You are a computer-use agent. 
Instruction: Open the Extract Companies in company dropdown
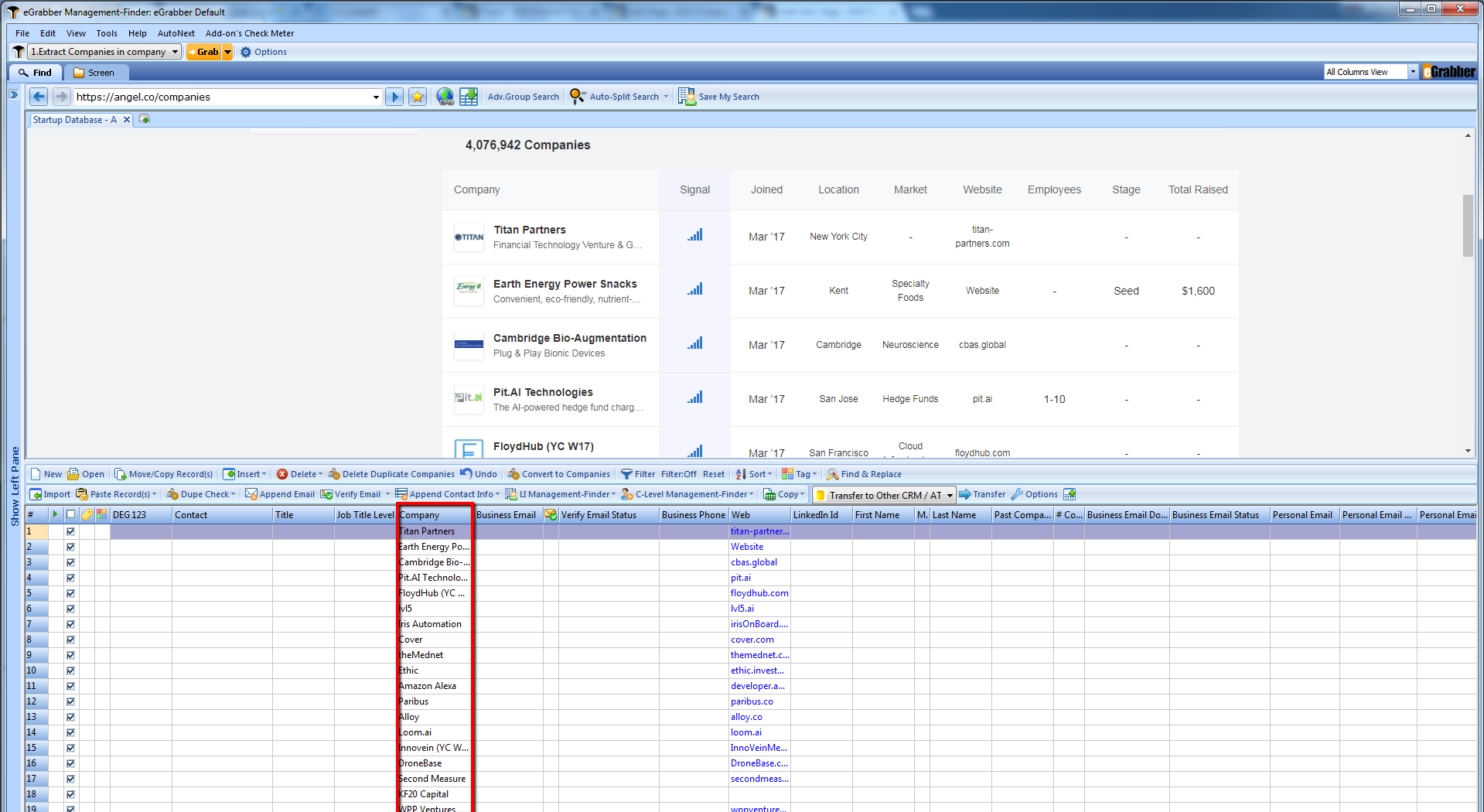coord(176,52)
